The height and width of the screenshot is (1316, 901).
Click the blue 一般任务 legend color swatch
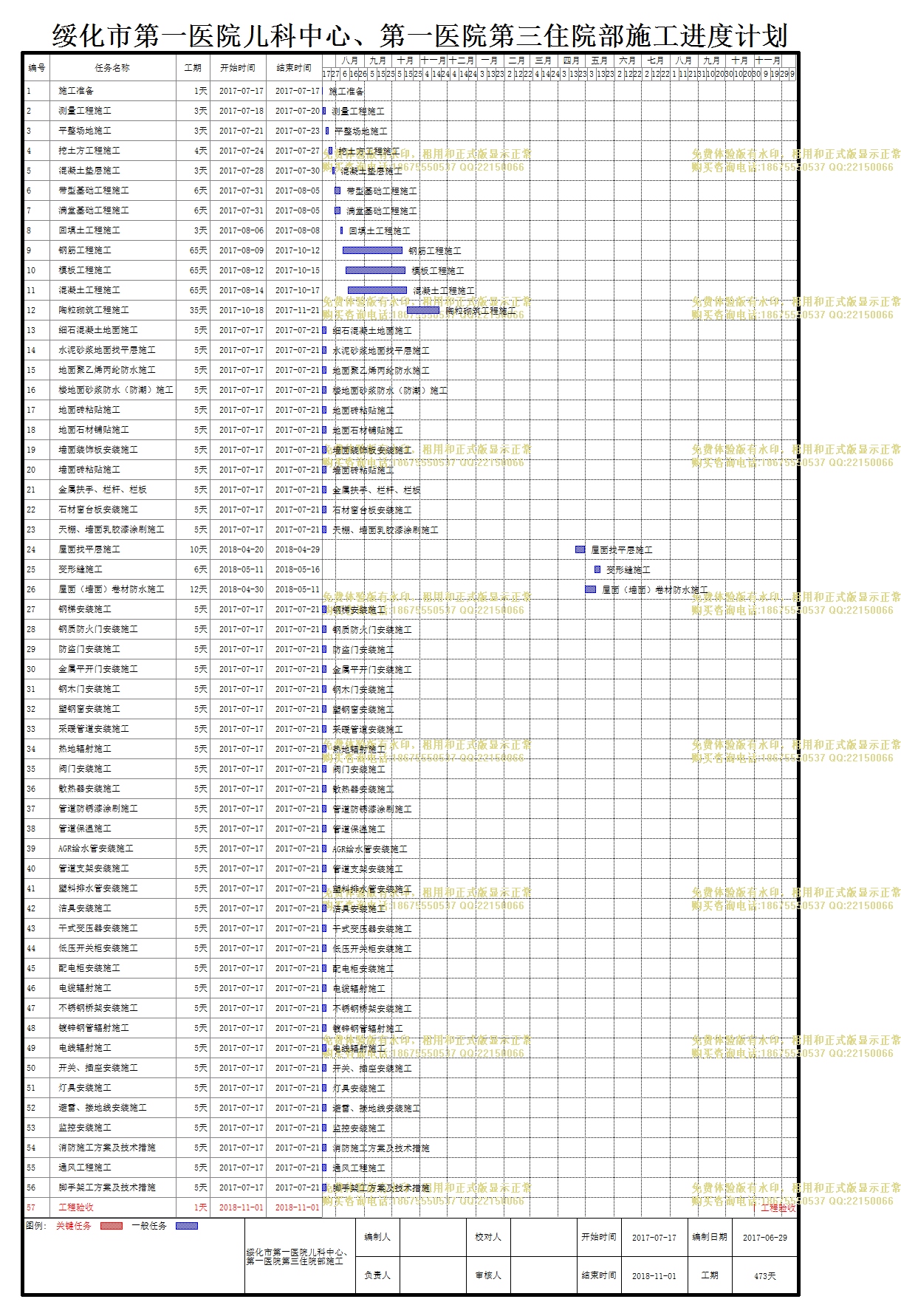187,1226
